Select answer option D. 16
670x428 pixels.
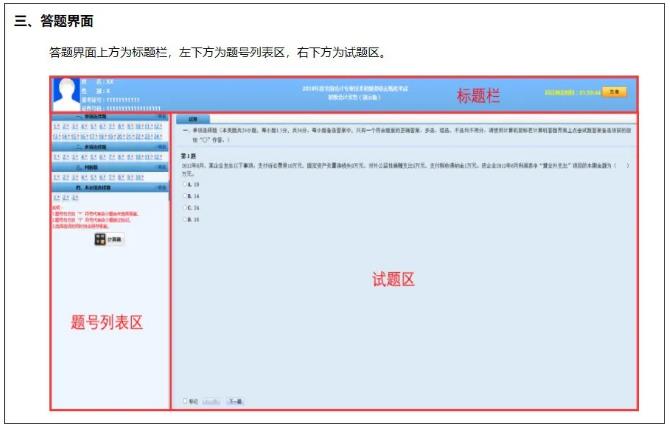(184, 218)
